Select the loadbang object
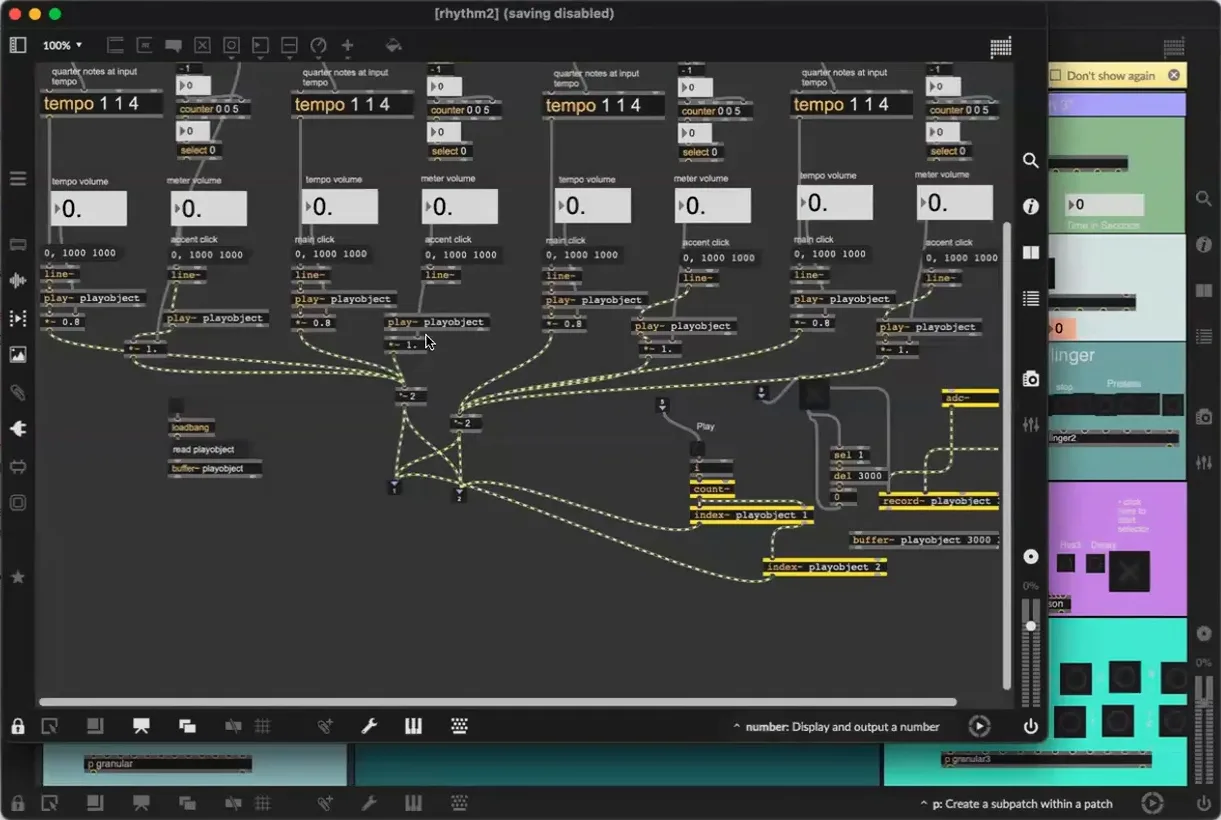1221x820 pixels. (192, 428)
